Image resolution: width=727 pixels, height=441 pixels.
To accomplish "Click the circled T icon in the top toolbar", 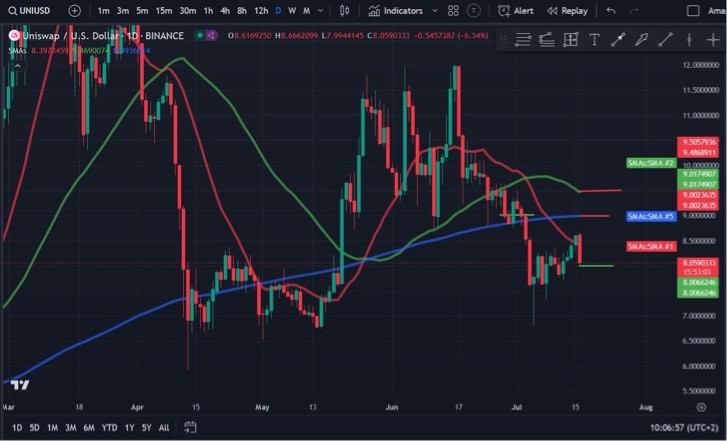I will (473, 11).
